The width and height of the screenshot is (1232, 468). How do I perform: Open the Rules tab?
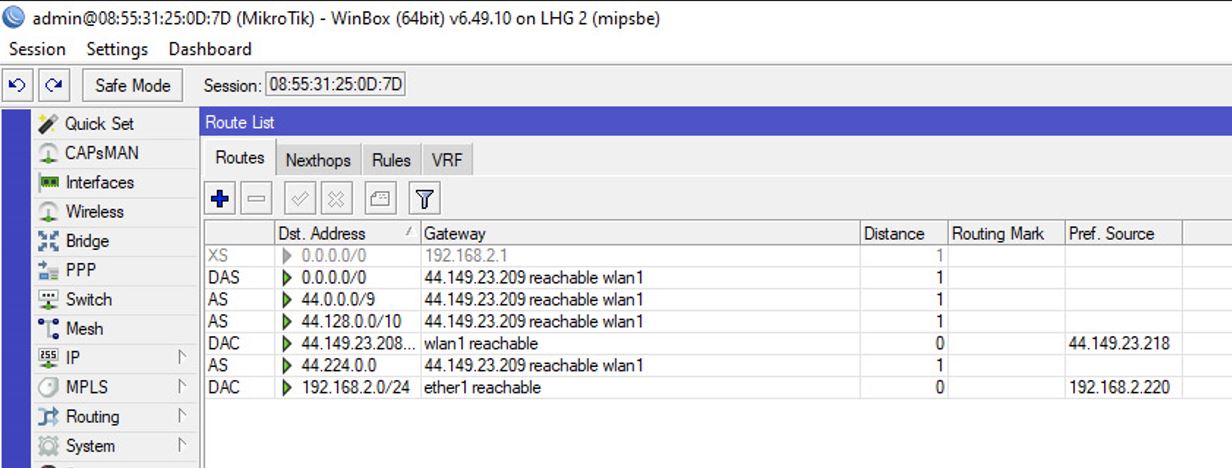(x=391, y=160)
